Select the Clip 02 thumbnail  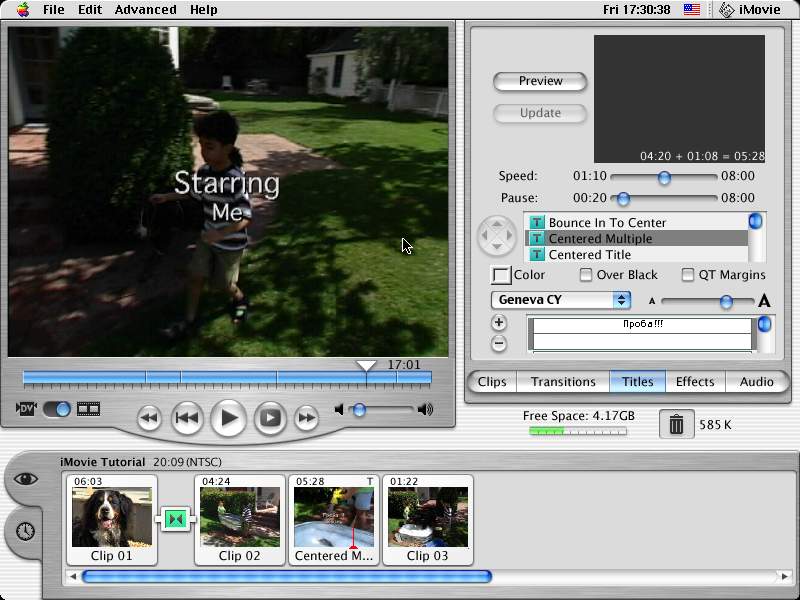pos(239,519)
